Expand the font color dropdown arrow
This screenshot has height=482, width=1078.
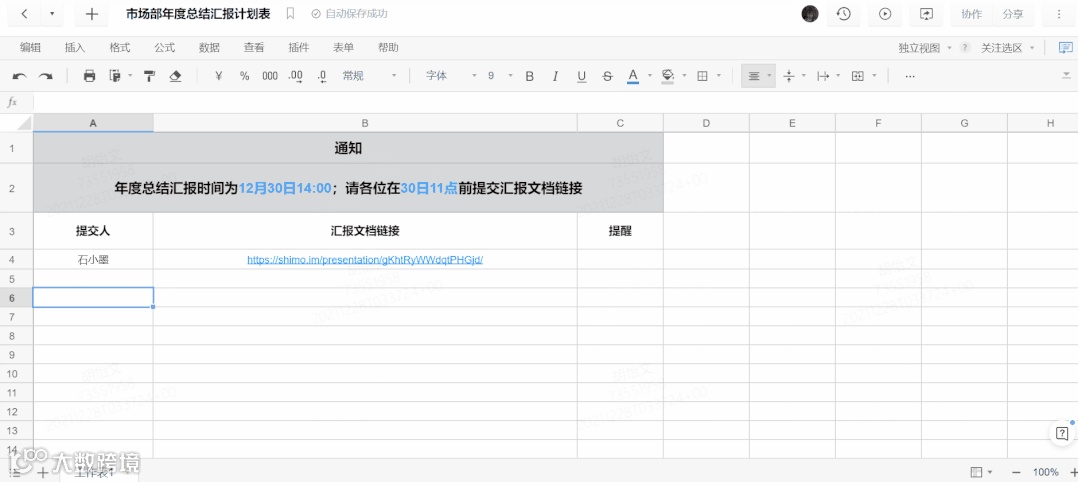(x=650, y=76)
